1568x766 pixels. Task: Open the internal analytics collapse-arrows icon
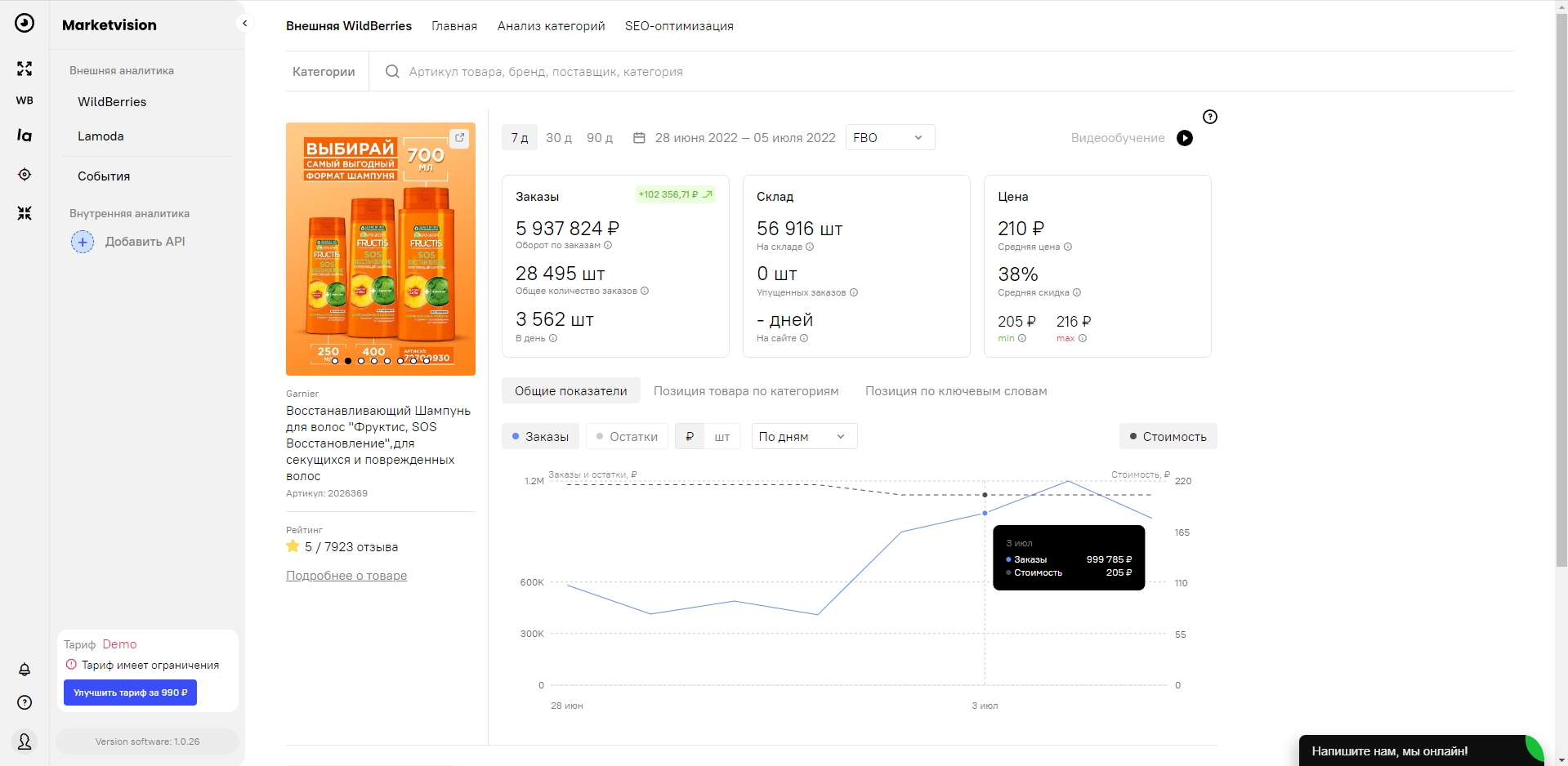point(25,213)
